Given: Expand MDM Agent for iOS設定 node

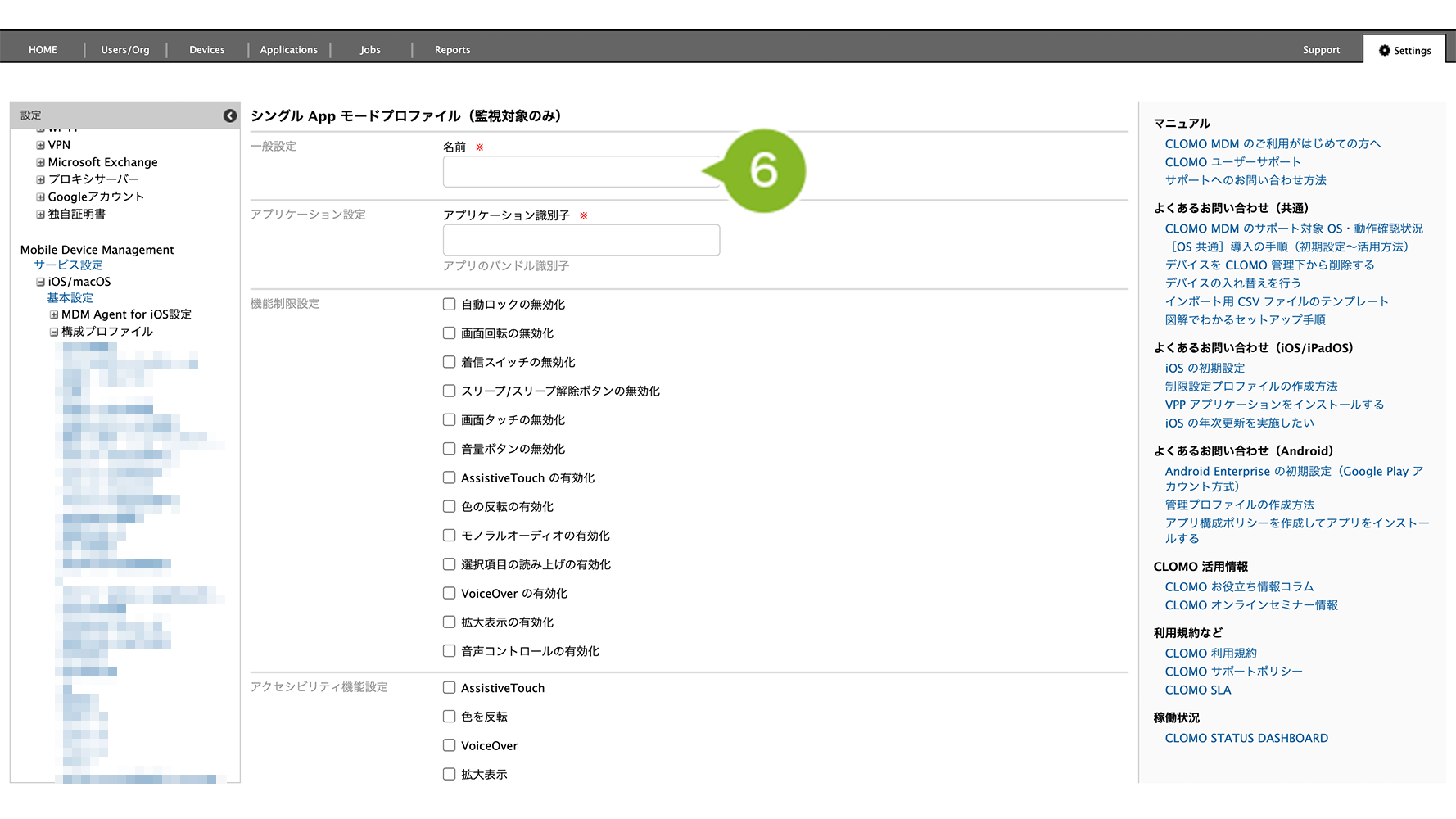Looking at the screenshot, I should (x=54, y=314).
